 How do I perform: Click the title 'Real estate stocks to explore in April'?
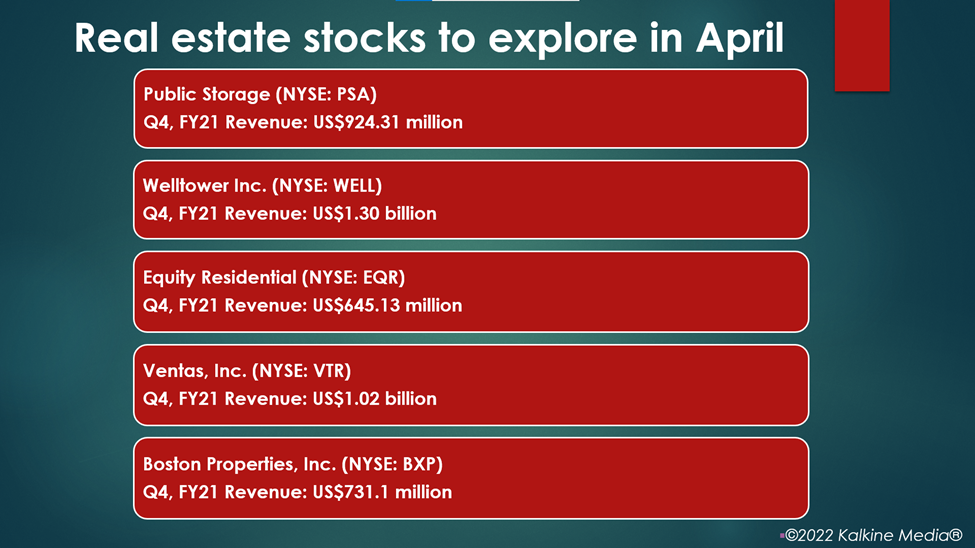pos(429,39)
